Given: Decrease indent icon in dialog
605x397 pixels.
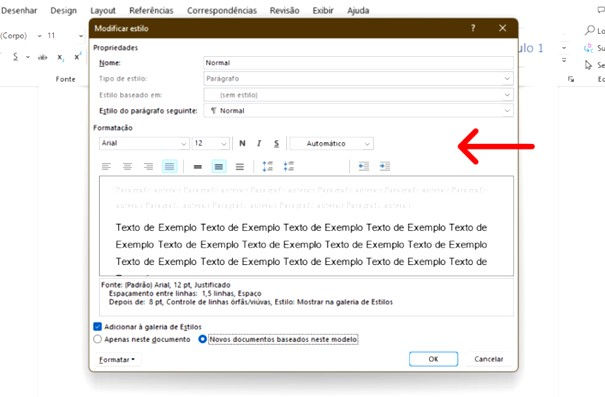Looking at the screenshot, I should [x=363, y=167].
